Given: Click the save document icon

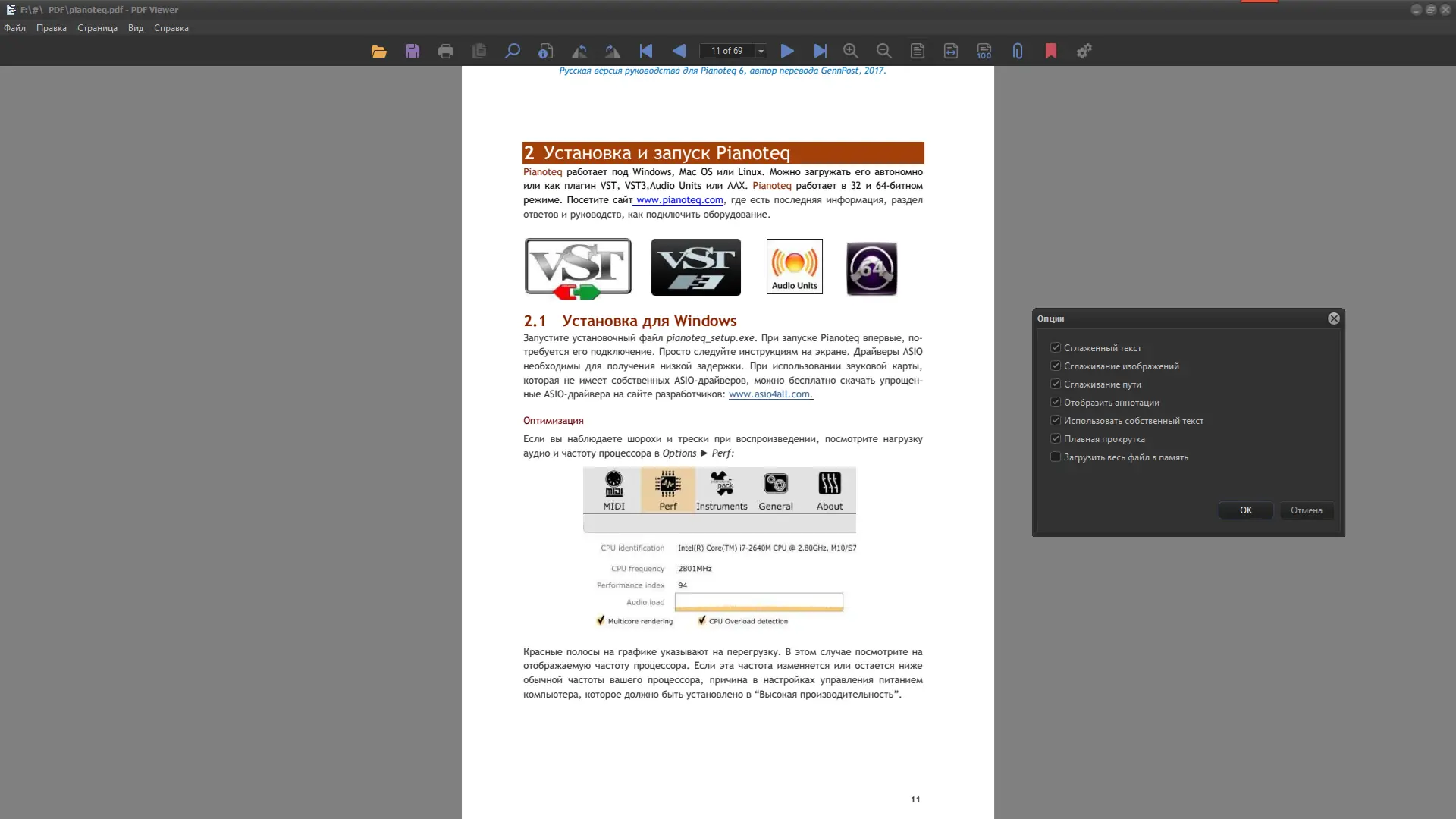Looking at the screenshot, I should click(x=413, y=51).
